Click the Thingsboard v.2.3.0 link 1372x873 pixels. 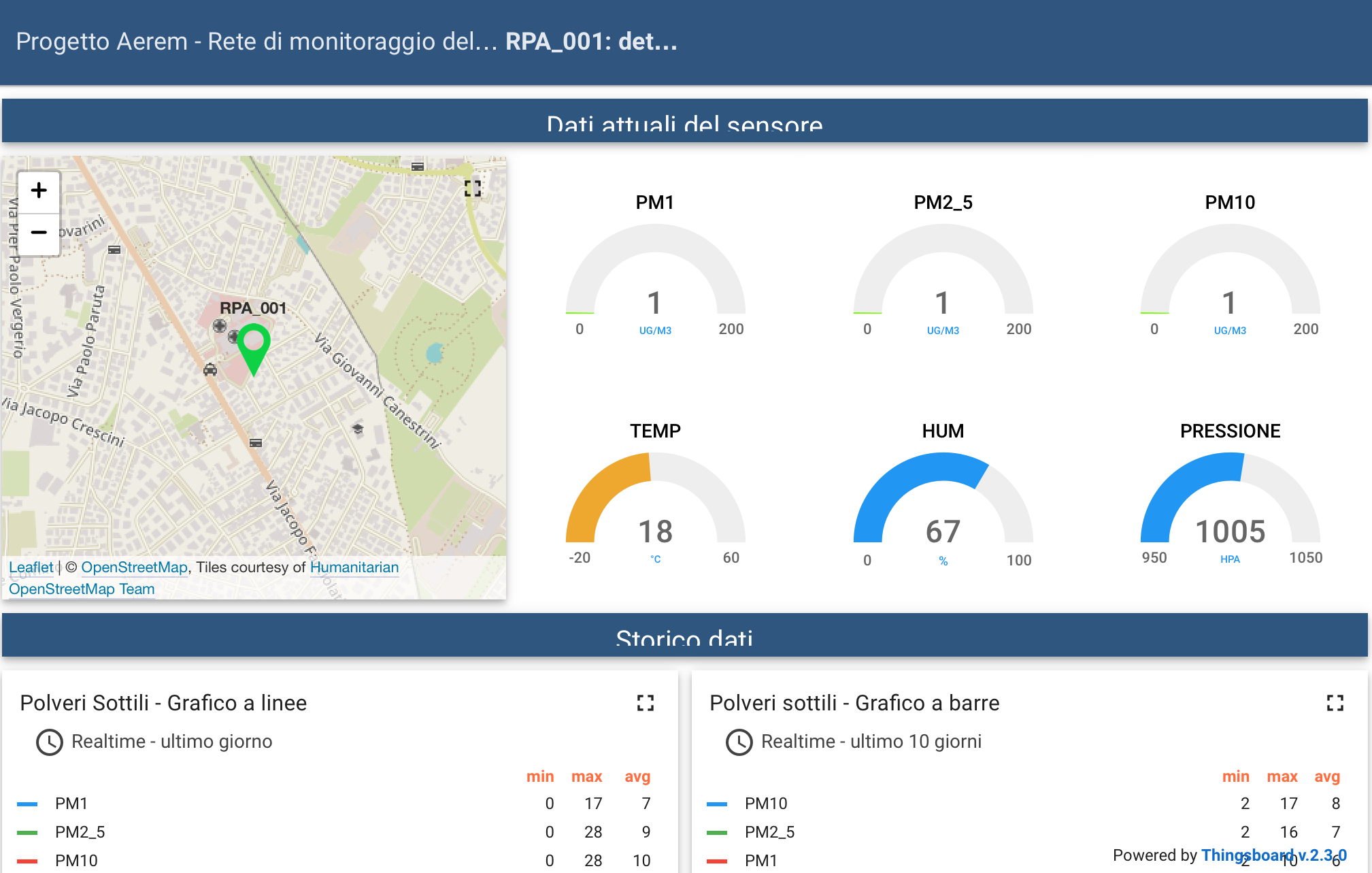[x=1273, y=855]
